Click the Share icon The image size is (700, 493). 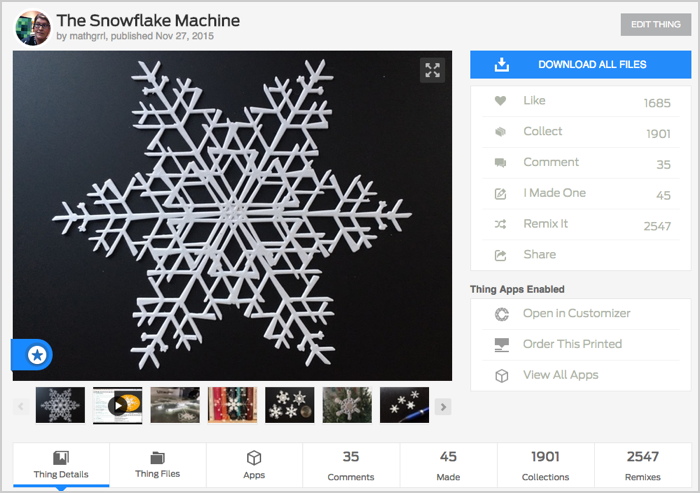point(500,256)
